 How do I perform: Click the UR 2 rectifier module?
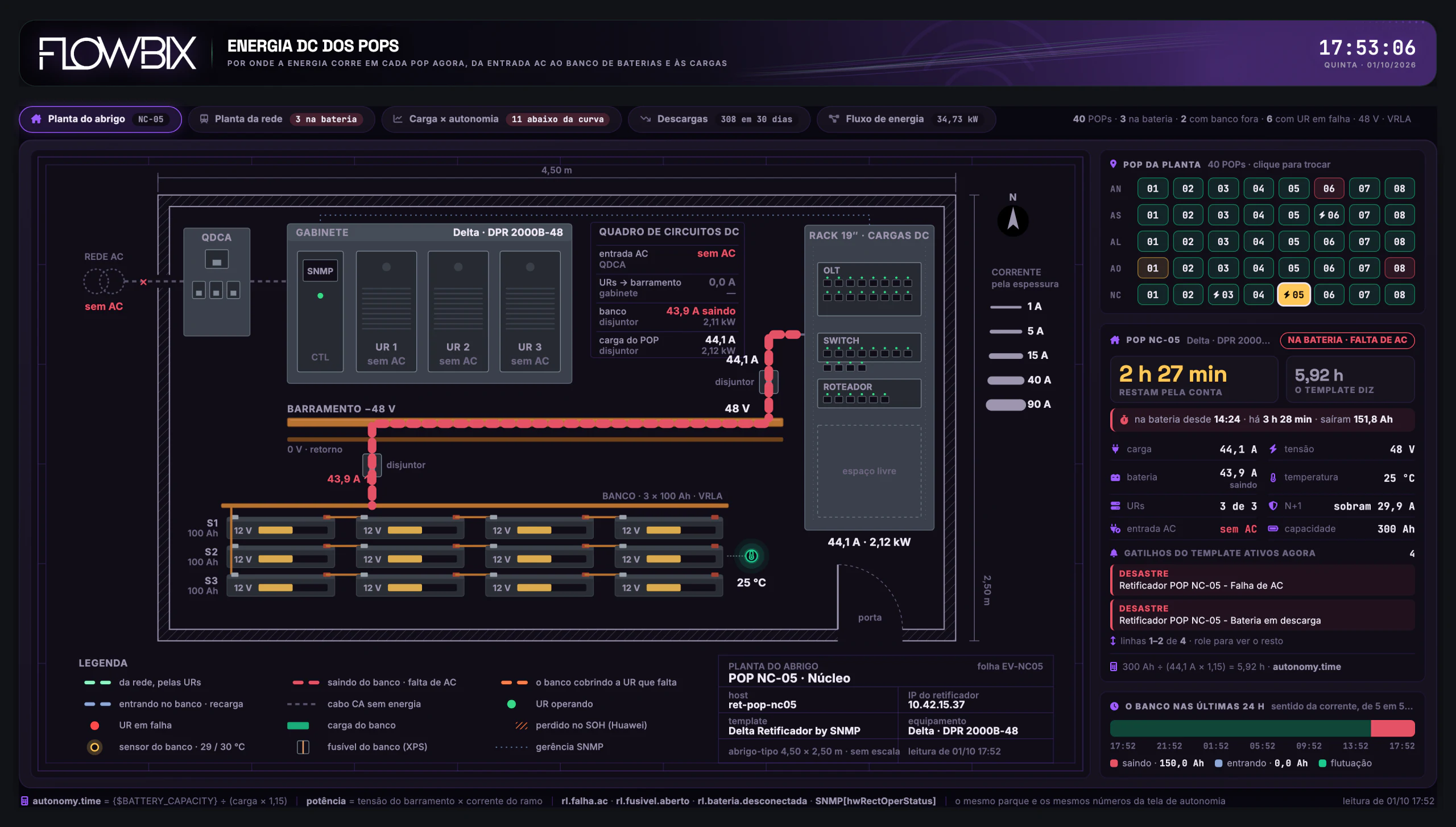click(x=458, y=311)
